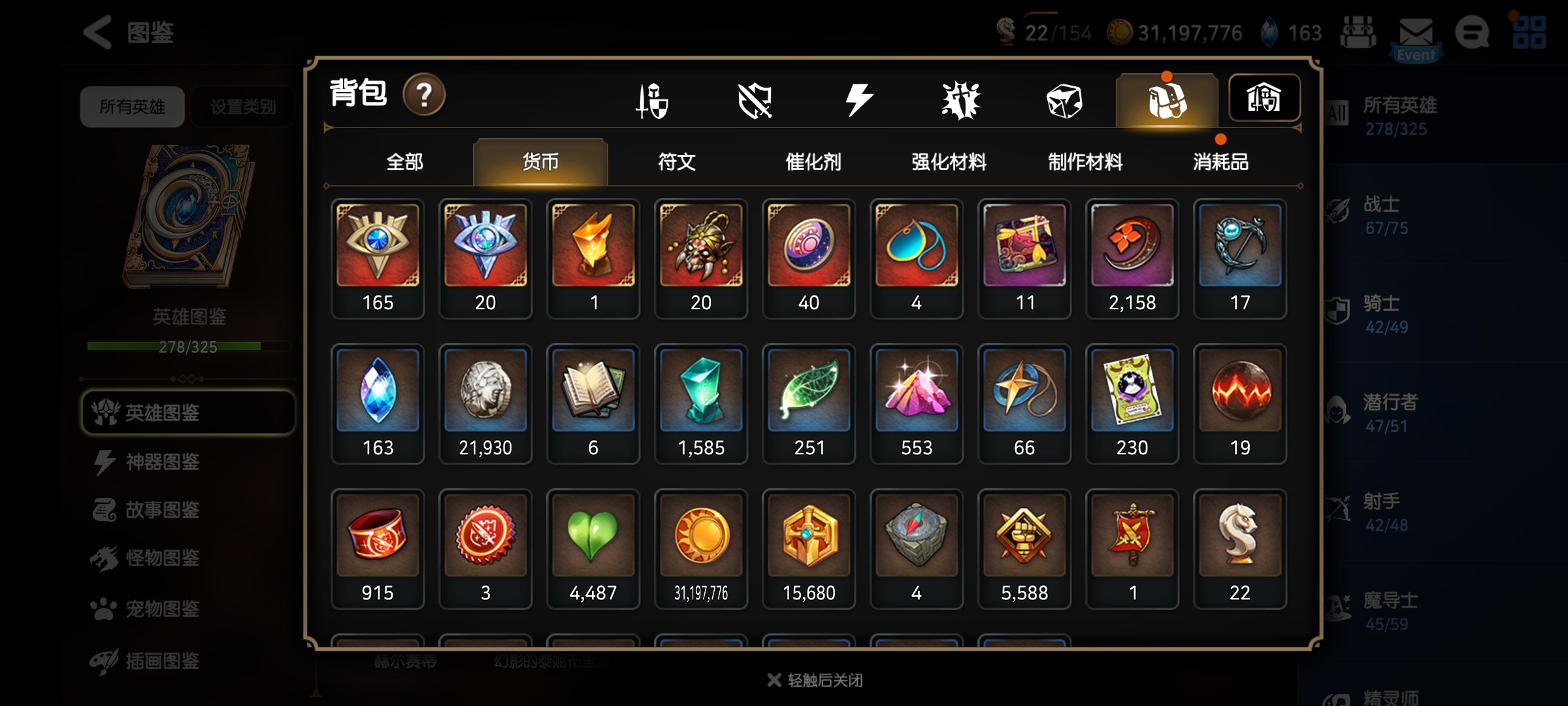1568x706 pixels.
Task: Select the green leaf item 251
Action: point(809,404)
